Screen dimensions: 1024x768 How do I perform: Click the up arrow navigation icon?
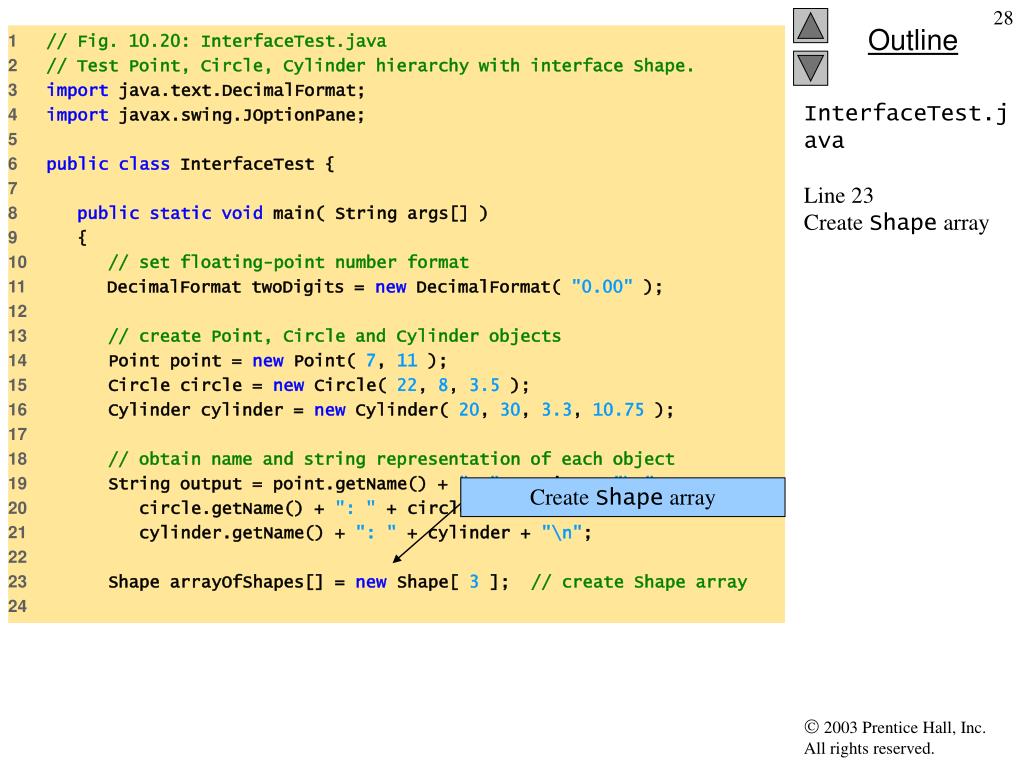coord(810,25)
